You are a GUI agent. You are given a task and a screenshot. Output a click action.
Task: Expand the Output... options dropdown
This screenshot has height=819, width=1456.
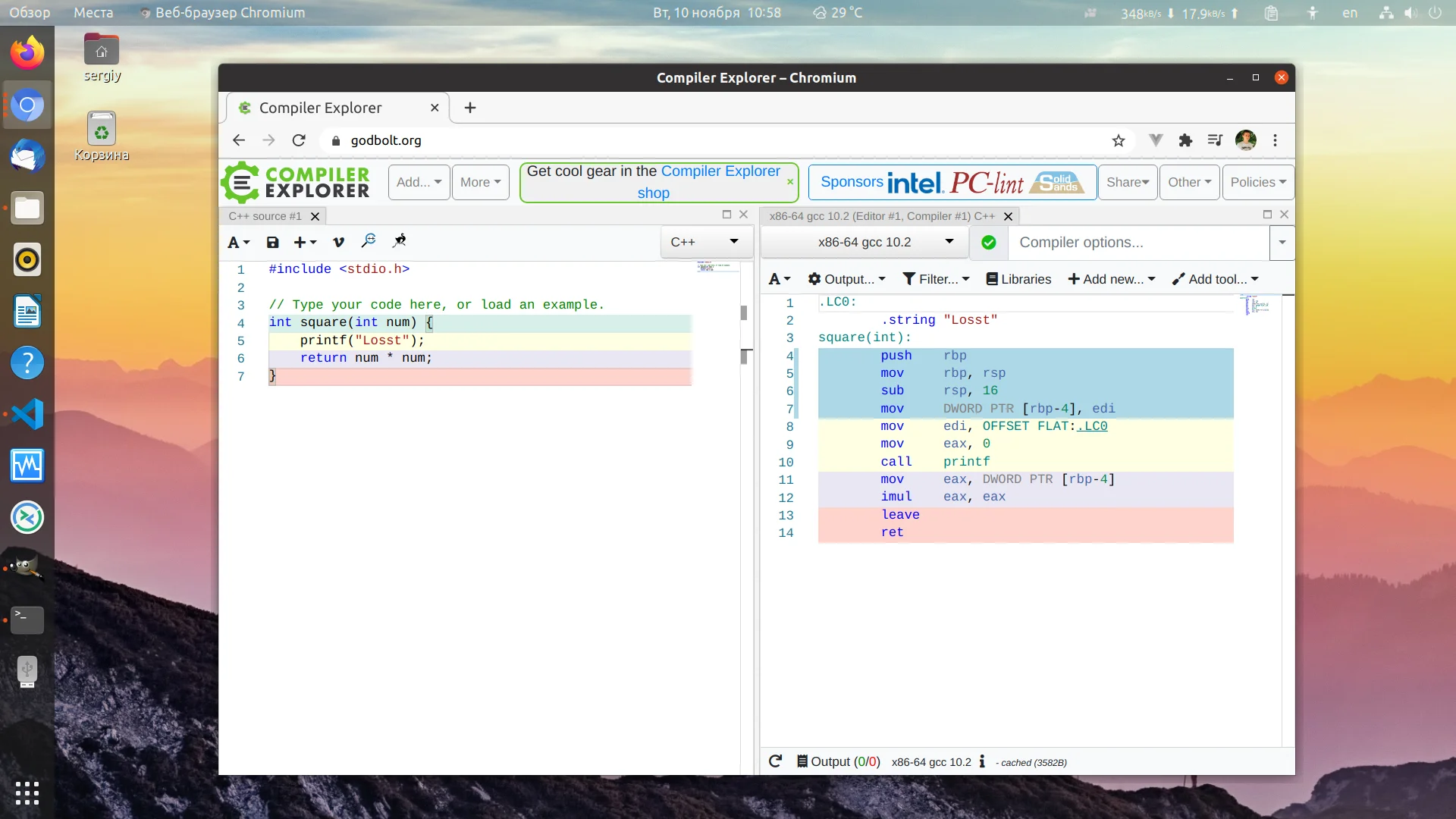click(846, 279)
